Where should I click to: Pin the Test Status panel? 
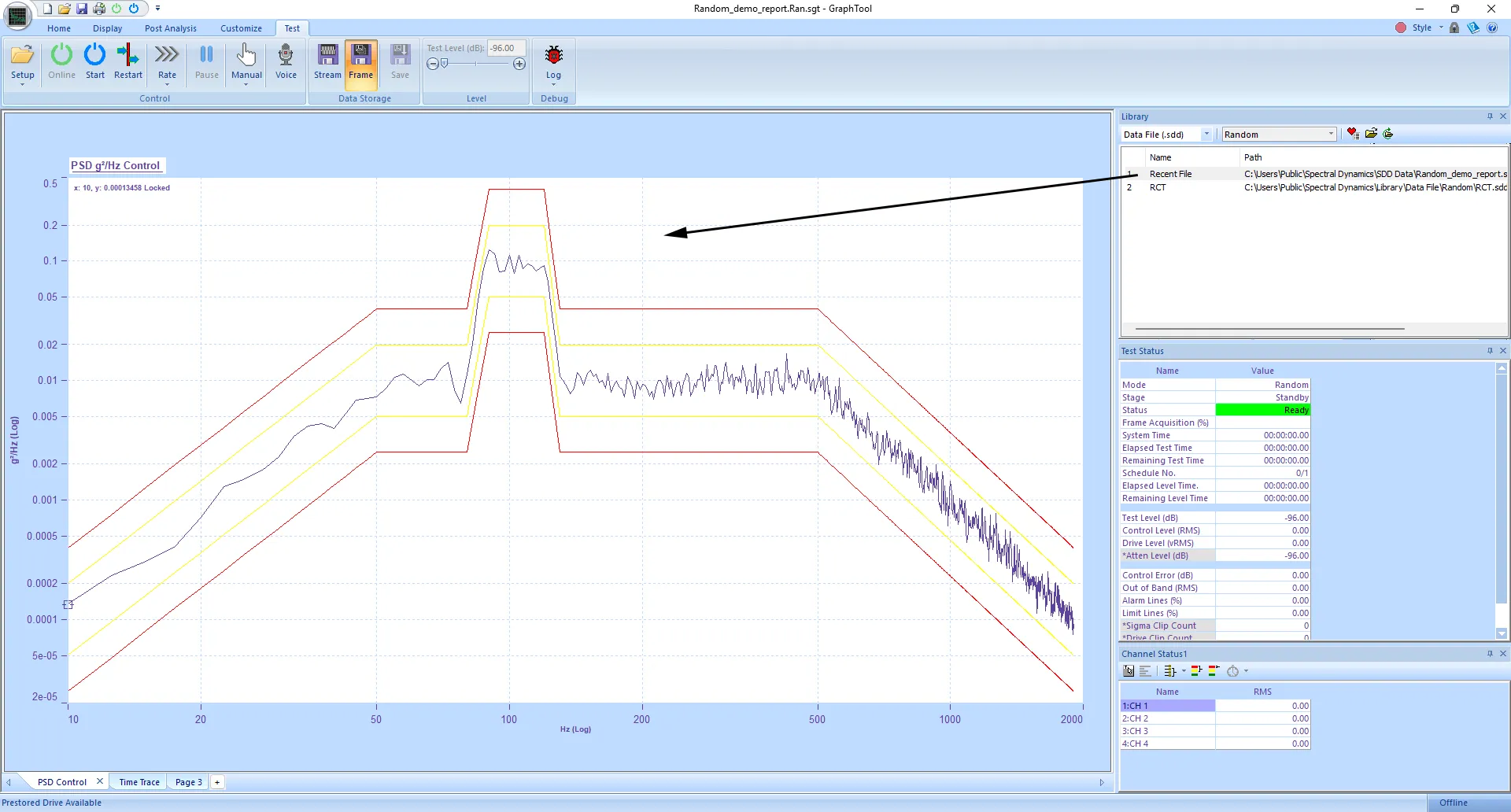tap(1490, 350)
